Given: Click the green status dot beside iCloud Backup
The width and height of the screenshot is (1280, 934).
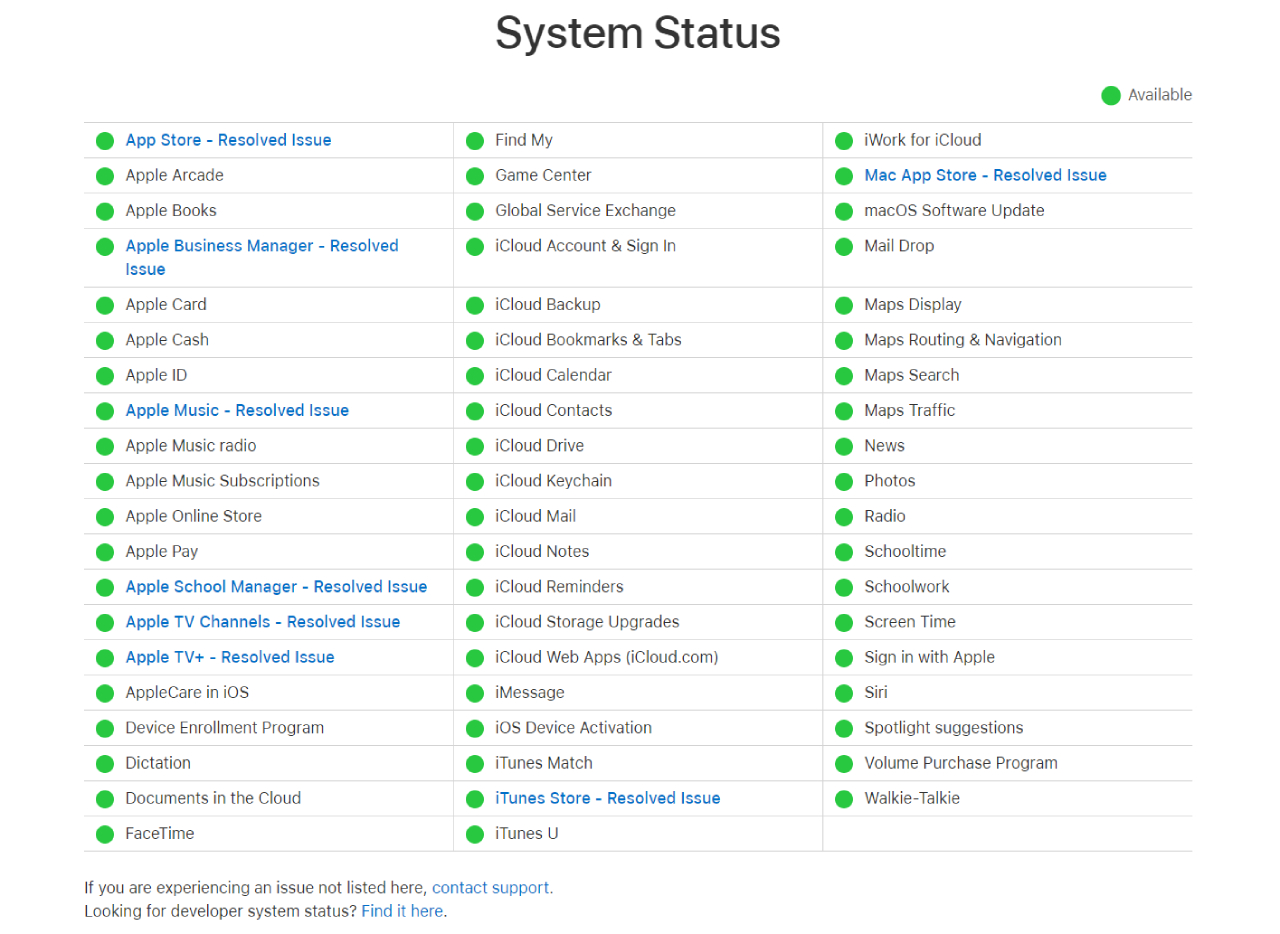Looking at the screenshot, I should 475,305.
